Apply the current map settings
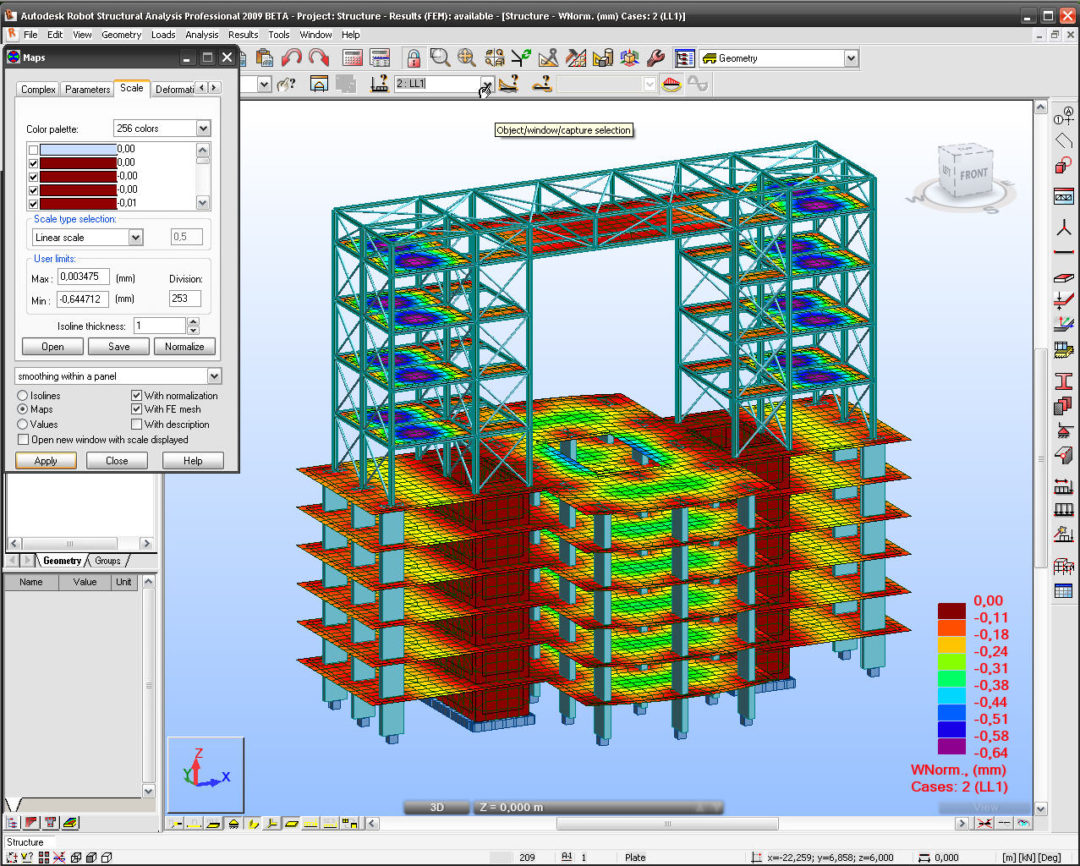The image size is (1080, 866). click(46, 460)
